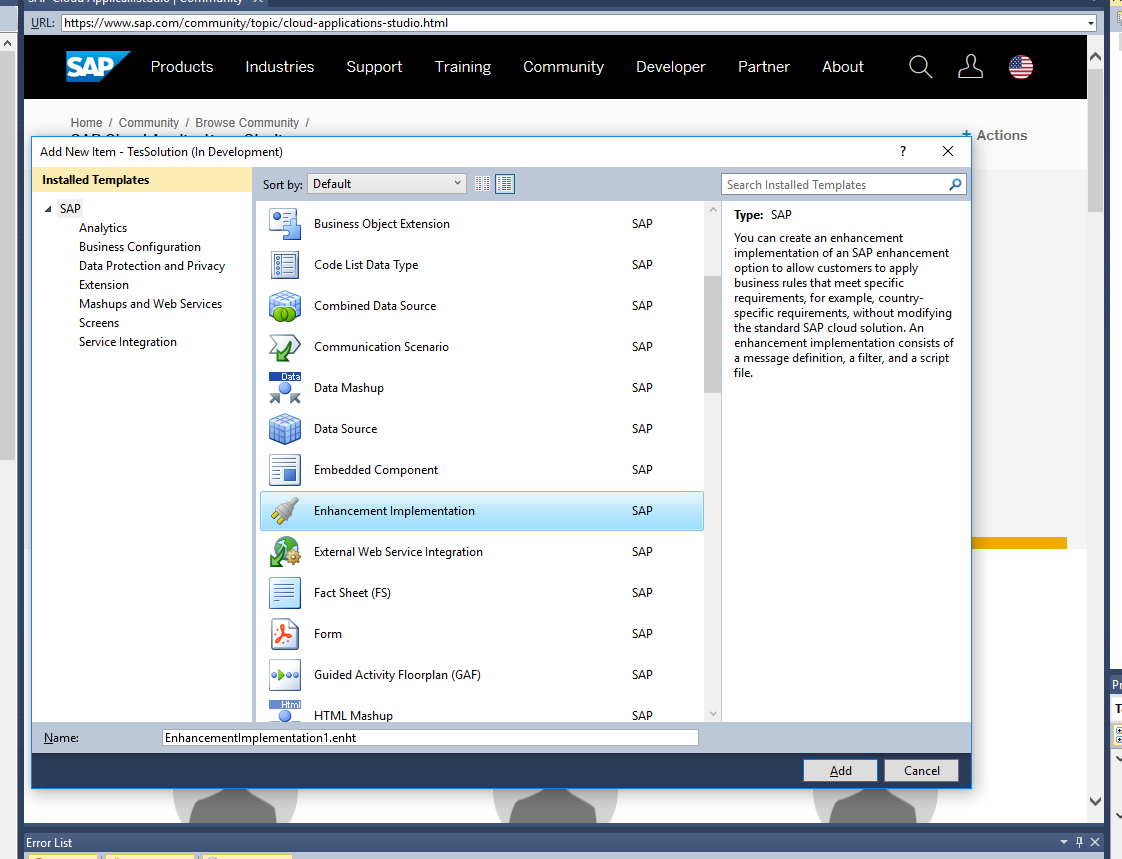Click the template list scroll up arrow
This screenshot has height=859, width=1122.
pos(713,210)
